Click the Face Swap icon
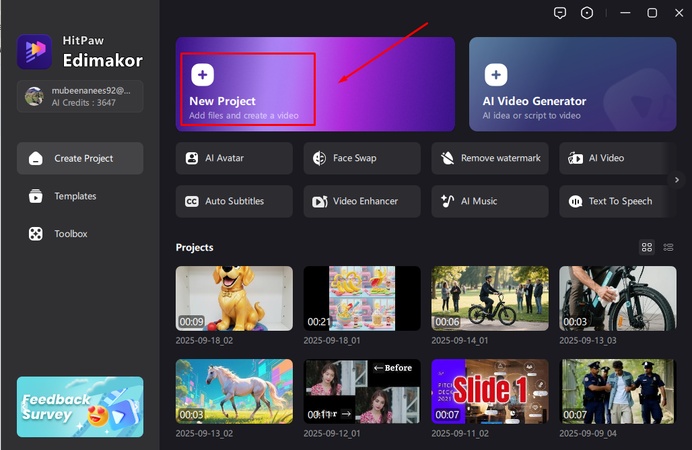The image size is (692, 450). [x=319, y=158]
